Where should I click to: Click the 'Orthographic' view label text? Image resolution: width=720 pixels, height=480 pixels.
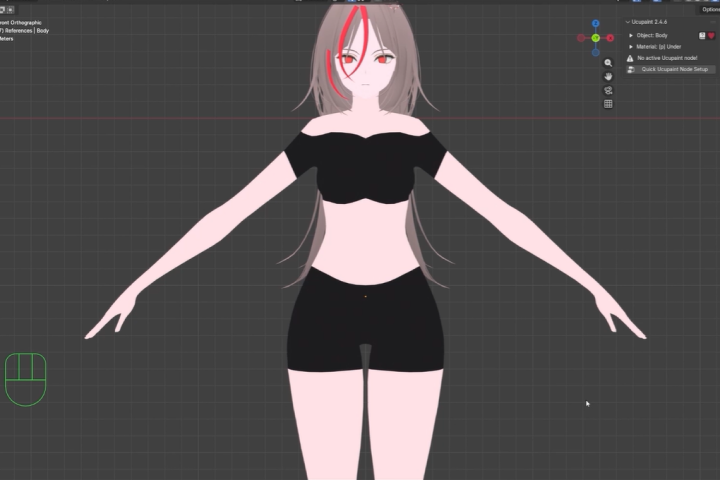(25, 23)
